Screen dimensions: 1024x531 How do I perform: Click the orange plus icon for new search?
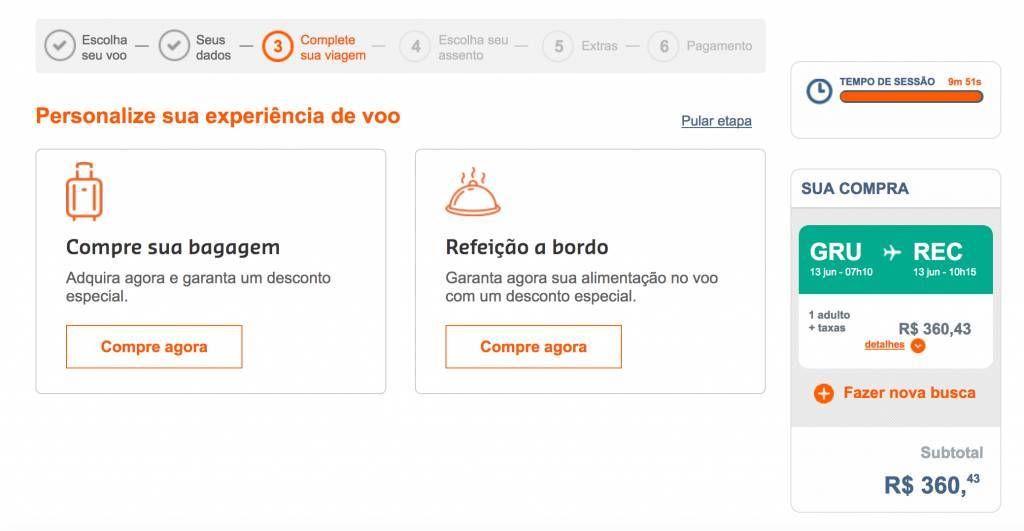[x=824, y=394]
